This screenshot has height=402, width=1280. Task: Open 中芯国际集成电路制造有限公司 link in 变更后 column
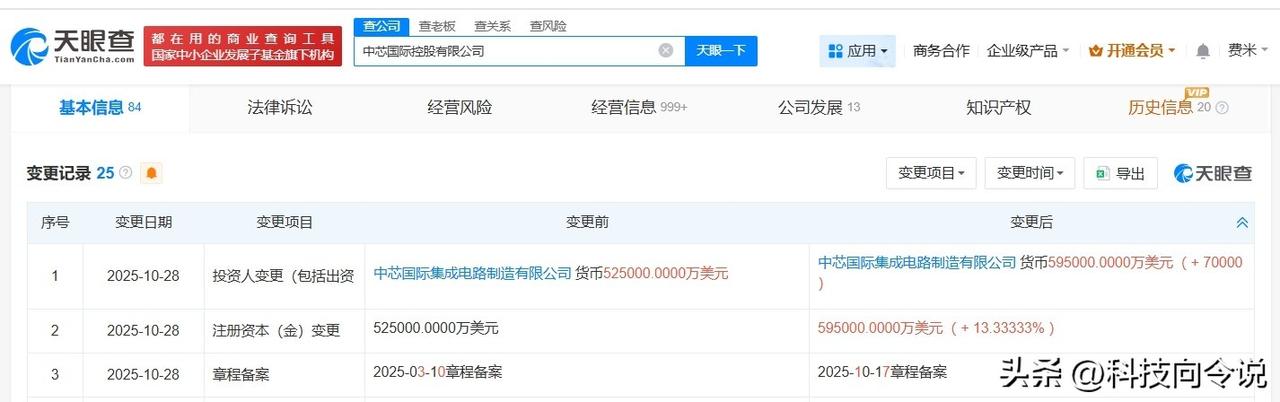[917, 262]
